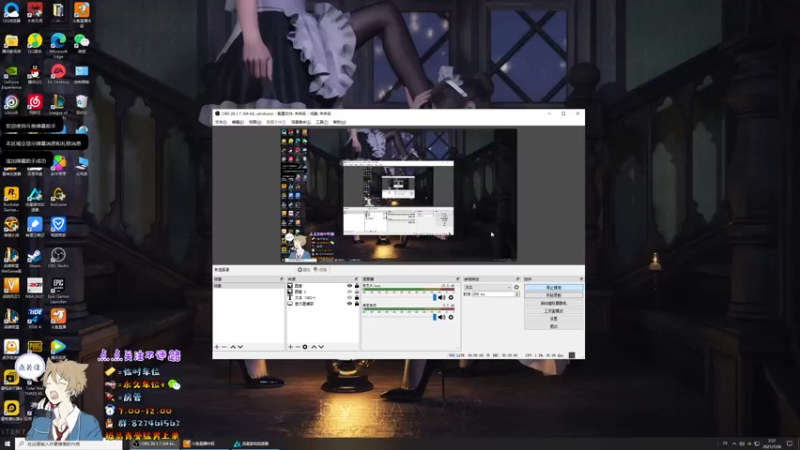Pop out the scenes dock
This screenshot has width=800, height=450.
(281, 279)
